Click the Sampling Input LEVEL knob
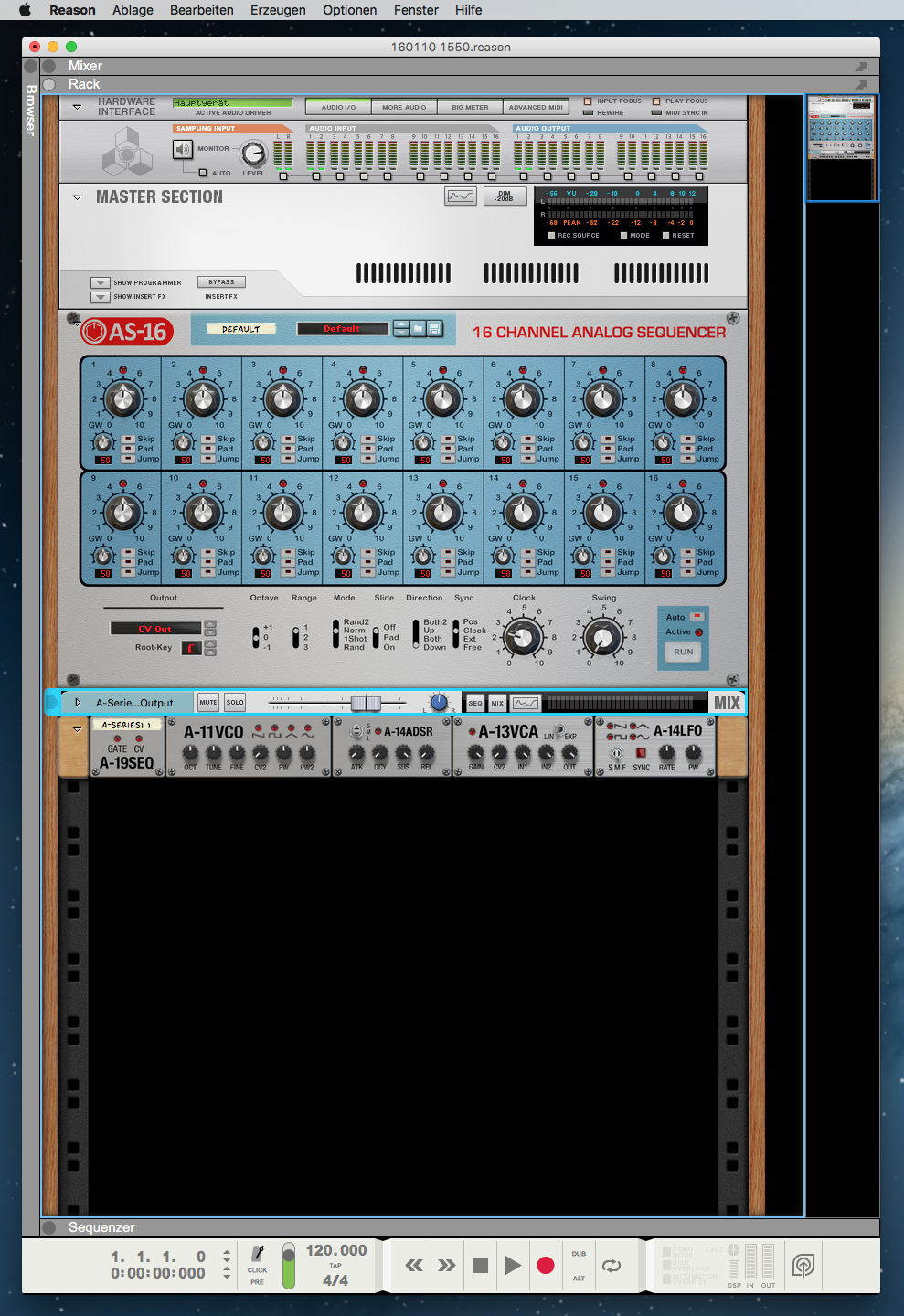904x1316 pixels. click(x=253, y=154)
